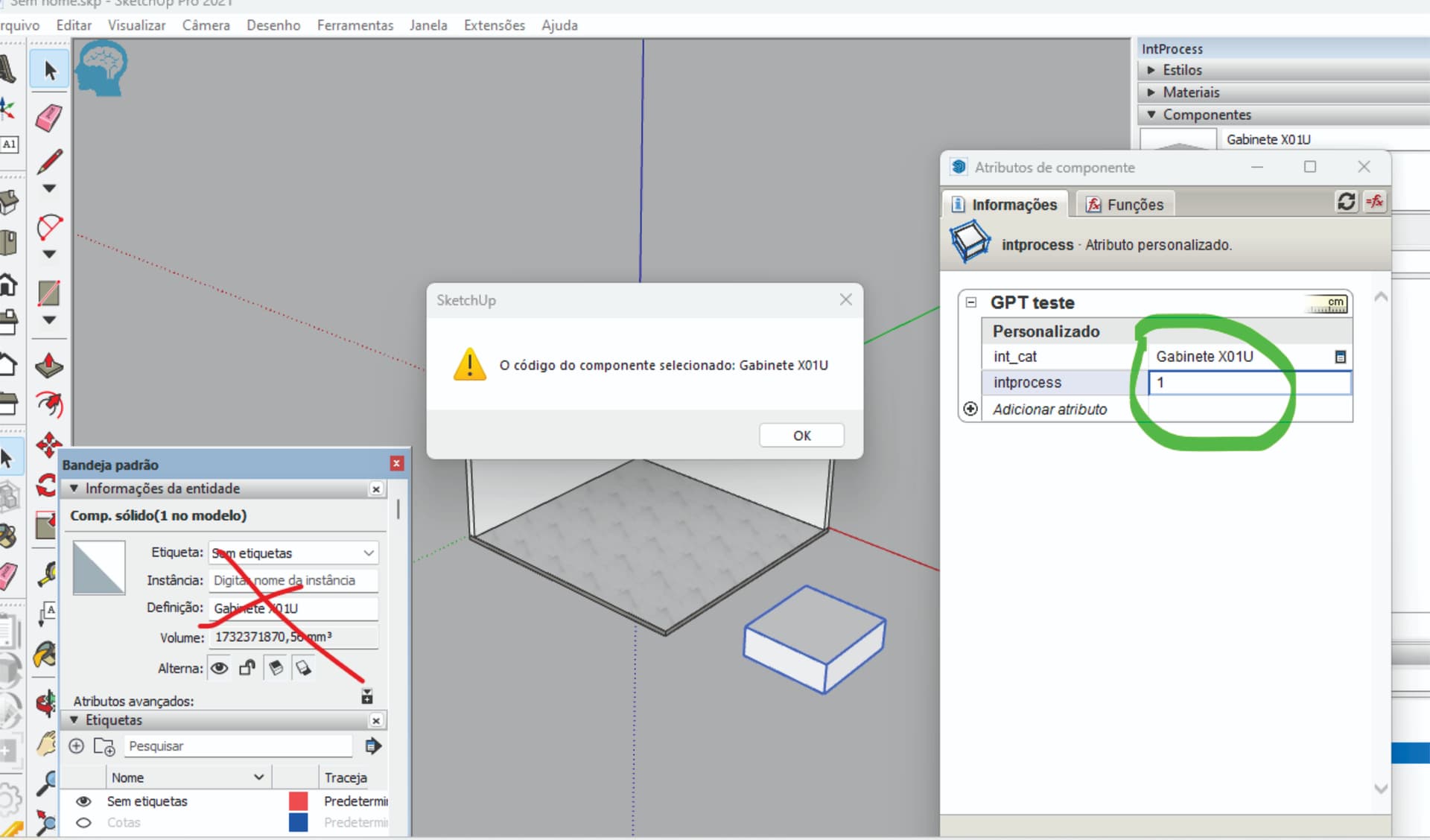
Task: Open the Etiqueta dropdown
Action: tap(368, 553)
